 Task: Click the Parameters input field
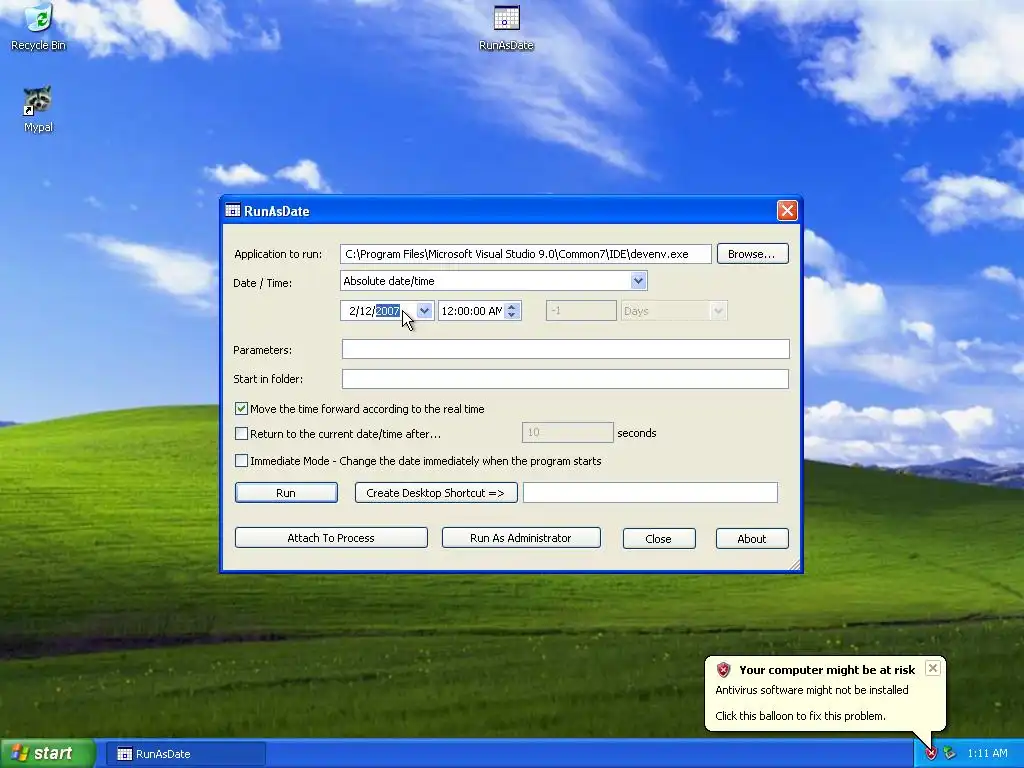[566, 349]
